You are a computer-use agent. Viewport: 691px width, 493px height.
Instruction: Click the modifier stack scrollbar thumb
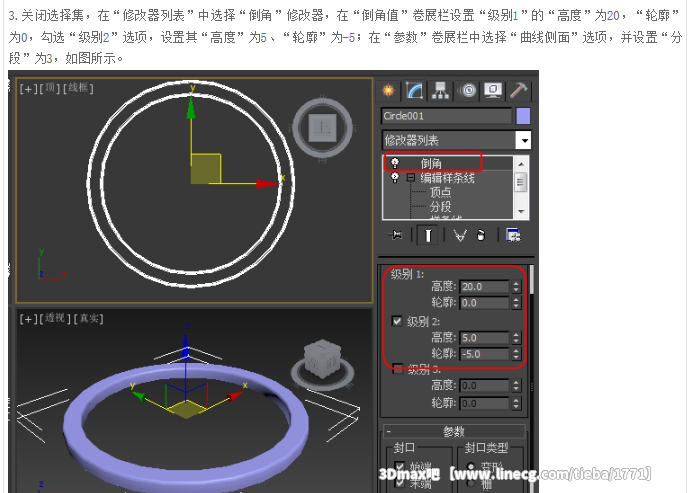pyautogui.click(x=521, y=182)
